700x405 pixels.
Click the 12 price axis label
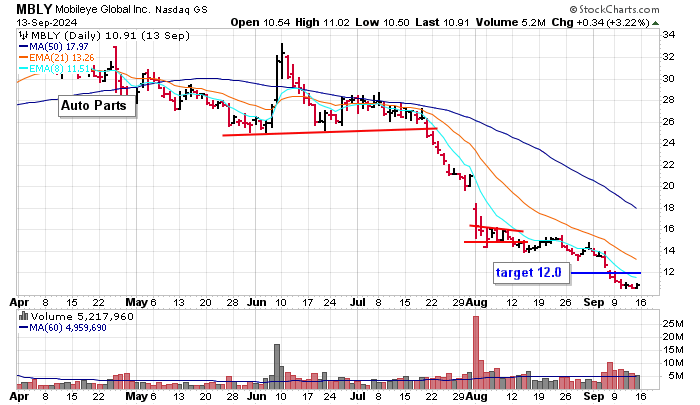(668, 272)
